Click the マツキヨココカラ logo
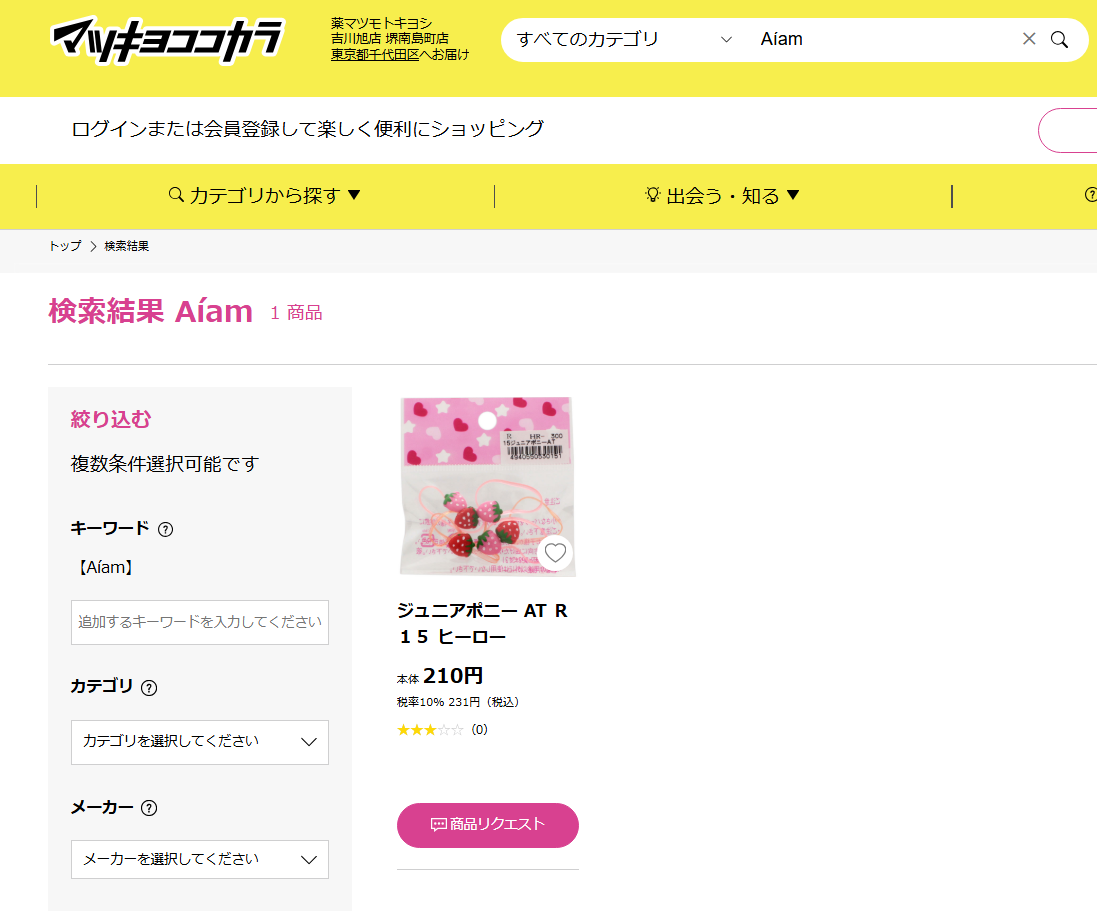This screenshot has height=911, width=1097. click(168, 40)
